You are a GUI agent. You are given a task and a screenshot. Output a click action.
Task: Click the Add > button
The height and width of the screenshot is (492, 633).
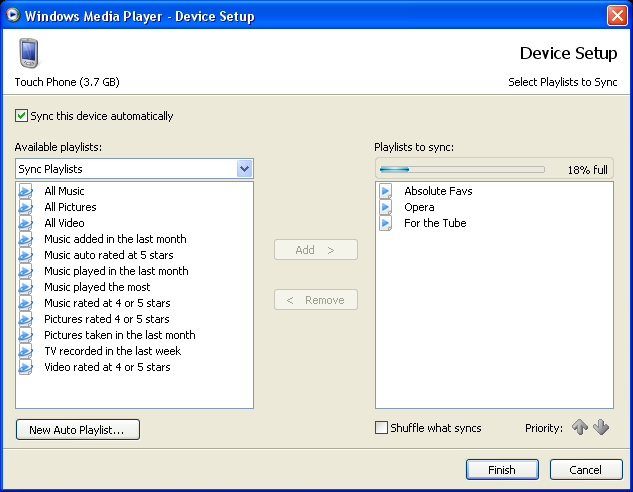[316, 250]
